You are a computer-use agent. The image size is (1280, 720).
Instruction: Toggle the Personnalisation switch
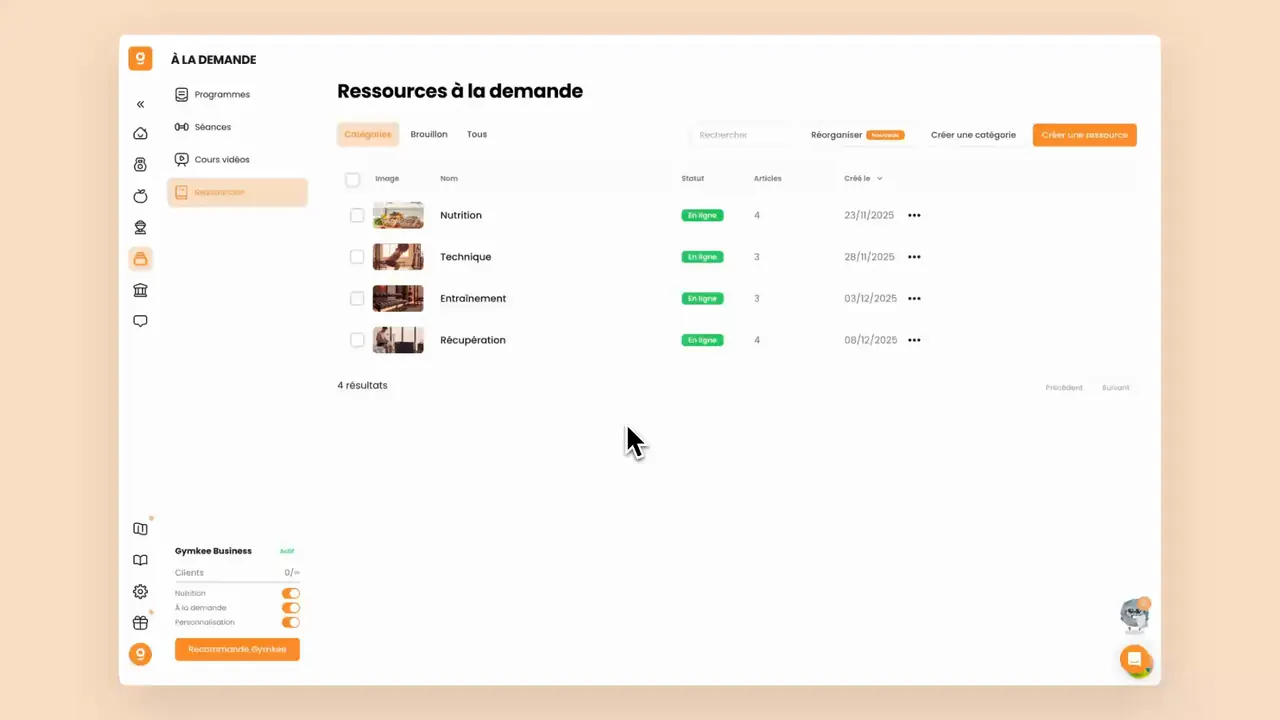(x=291, y=622)
